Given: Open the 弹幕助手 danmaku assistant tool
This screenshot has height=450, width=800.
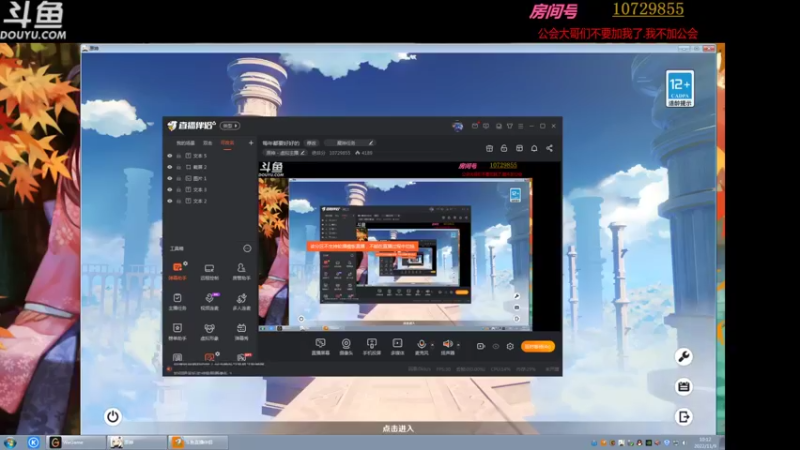Looking at the screenshot, I should point(178,271).
